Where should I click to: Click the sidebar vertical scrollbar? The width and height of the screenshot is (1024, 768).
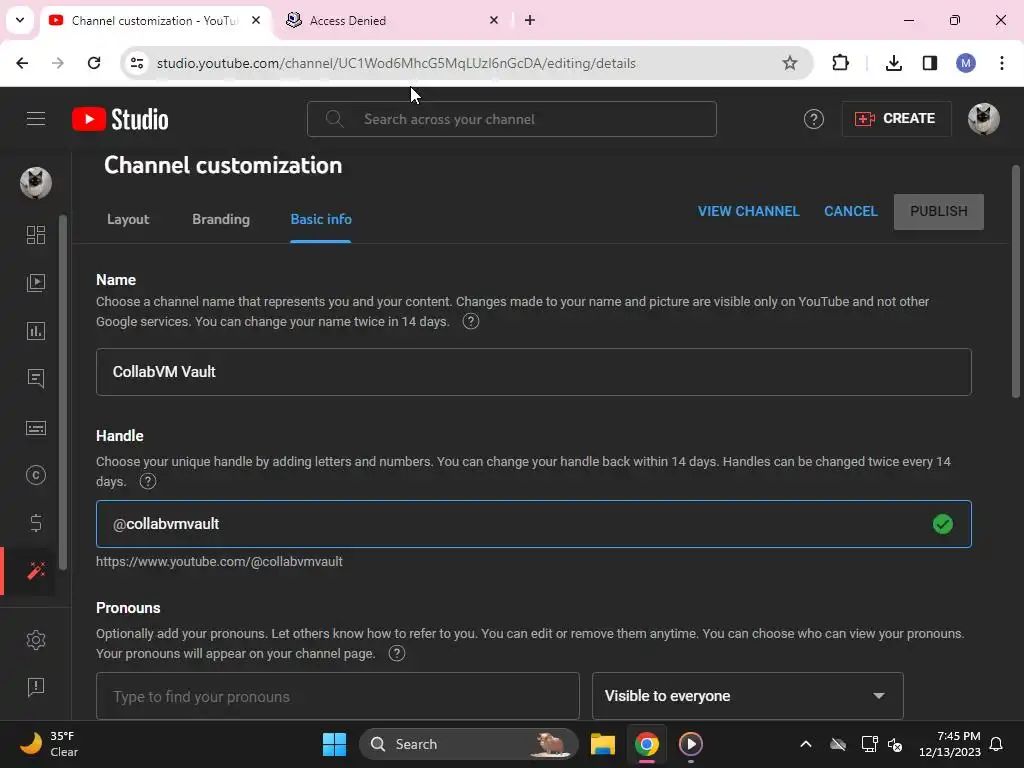pyautogui.click(x=63, y=392)
